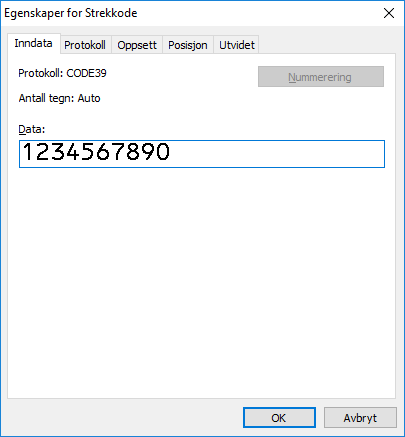Click the blank white area below Data field
Viewport: 405px width, 437px height.
tap(202, 283)
